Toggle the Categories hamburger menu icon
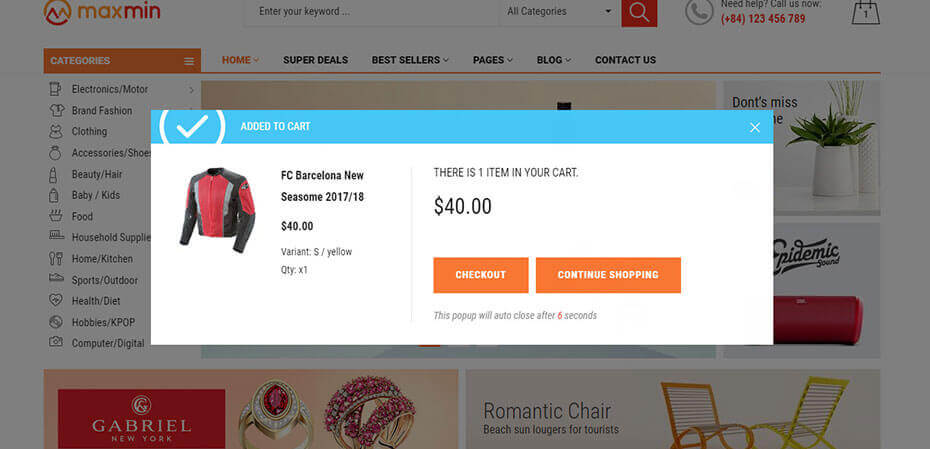The height and width of the screenshot is (449, 930). coord(189,61)
